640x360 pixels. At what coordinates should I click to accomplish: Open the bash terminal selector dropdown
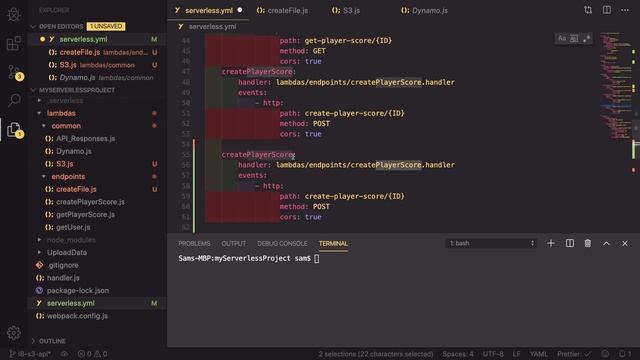(491, 243)
